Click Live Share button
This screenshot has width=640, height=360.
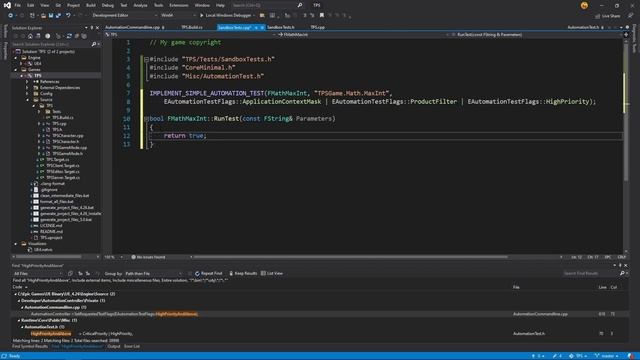point(608,16)
